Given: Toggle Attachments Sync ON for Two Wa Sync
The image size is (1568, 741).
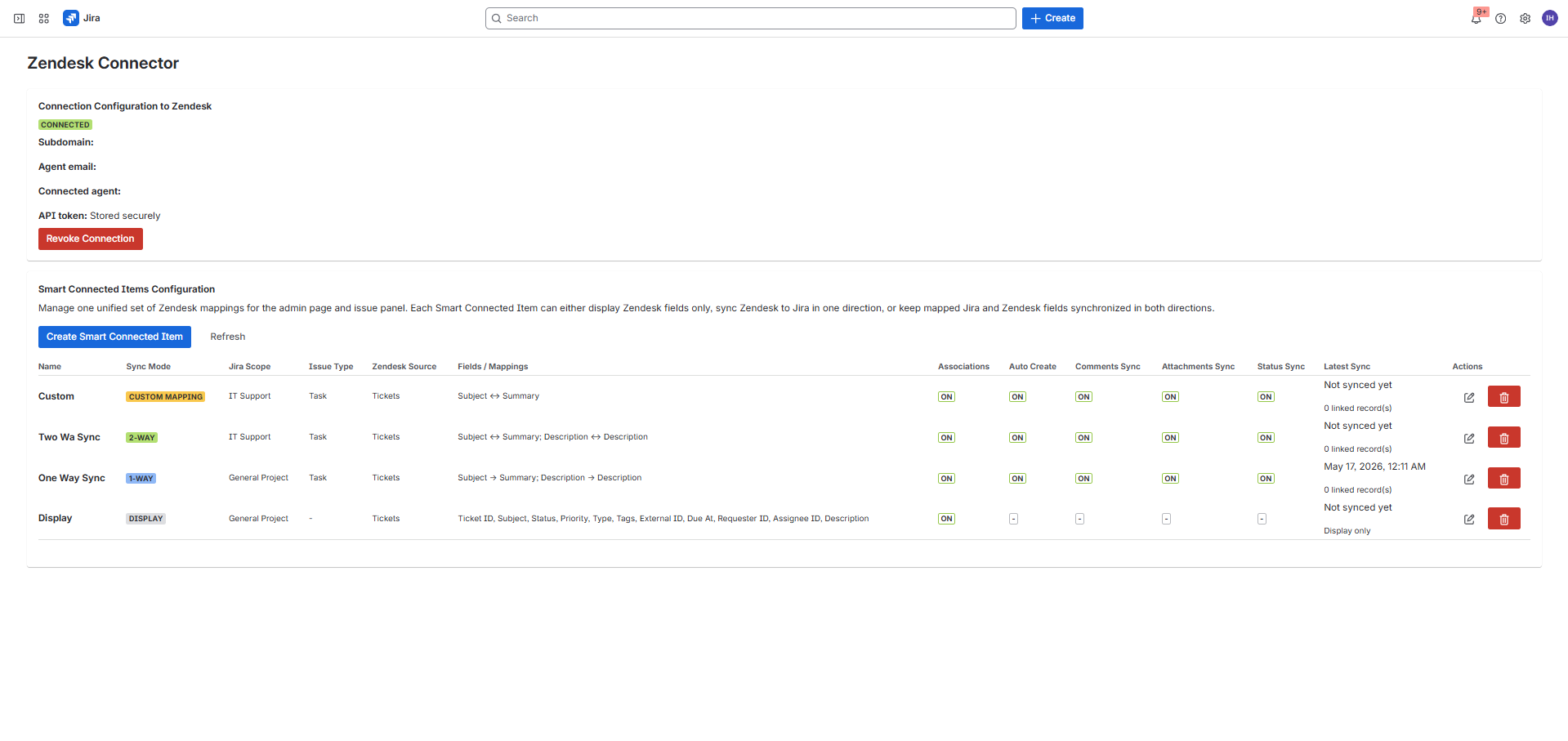Looking at the screenshot, I should [1170, 438].
